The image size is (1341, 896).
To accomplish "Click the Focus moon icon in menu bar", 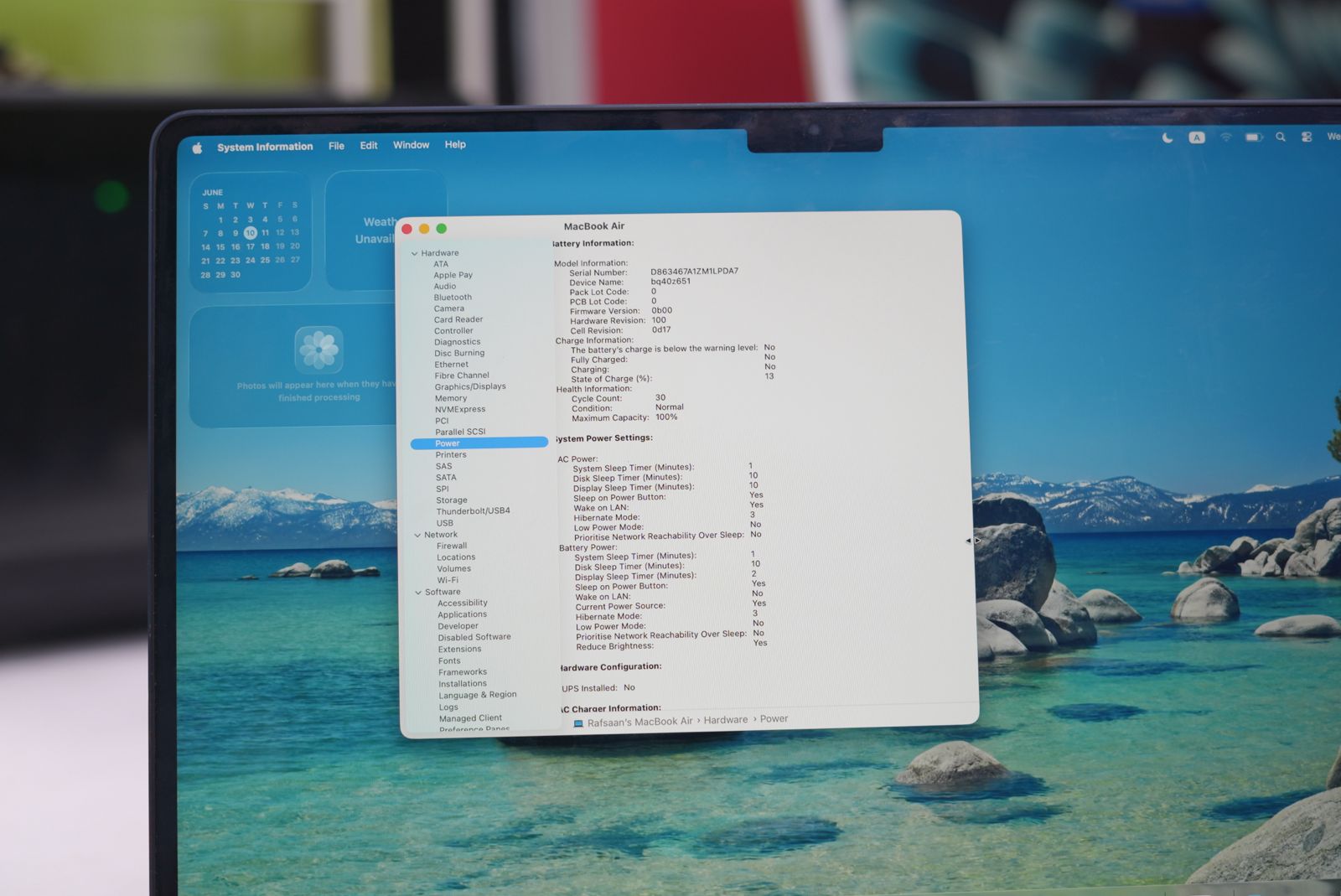I will (1167, 137).
